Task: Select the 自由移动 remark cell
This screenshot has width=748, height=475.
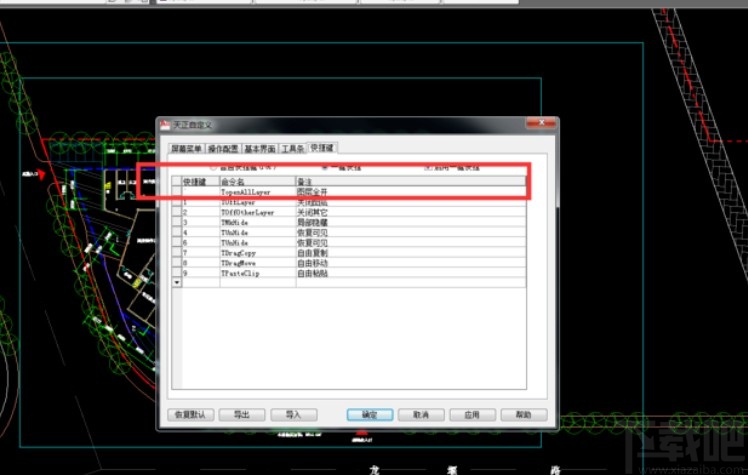Action: click(411, 263)
